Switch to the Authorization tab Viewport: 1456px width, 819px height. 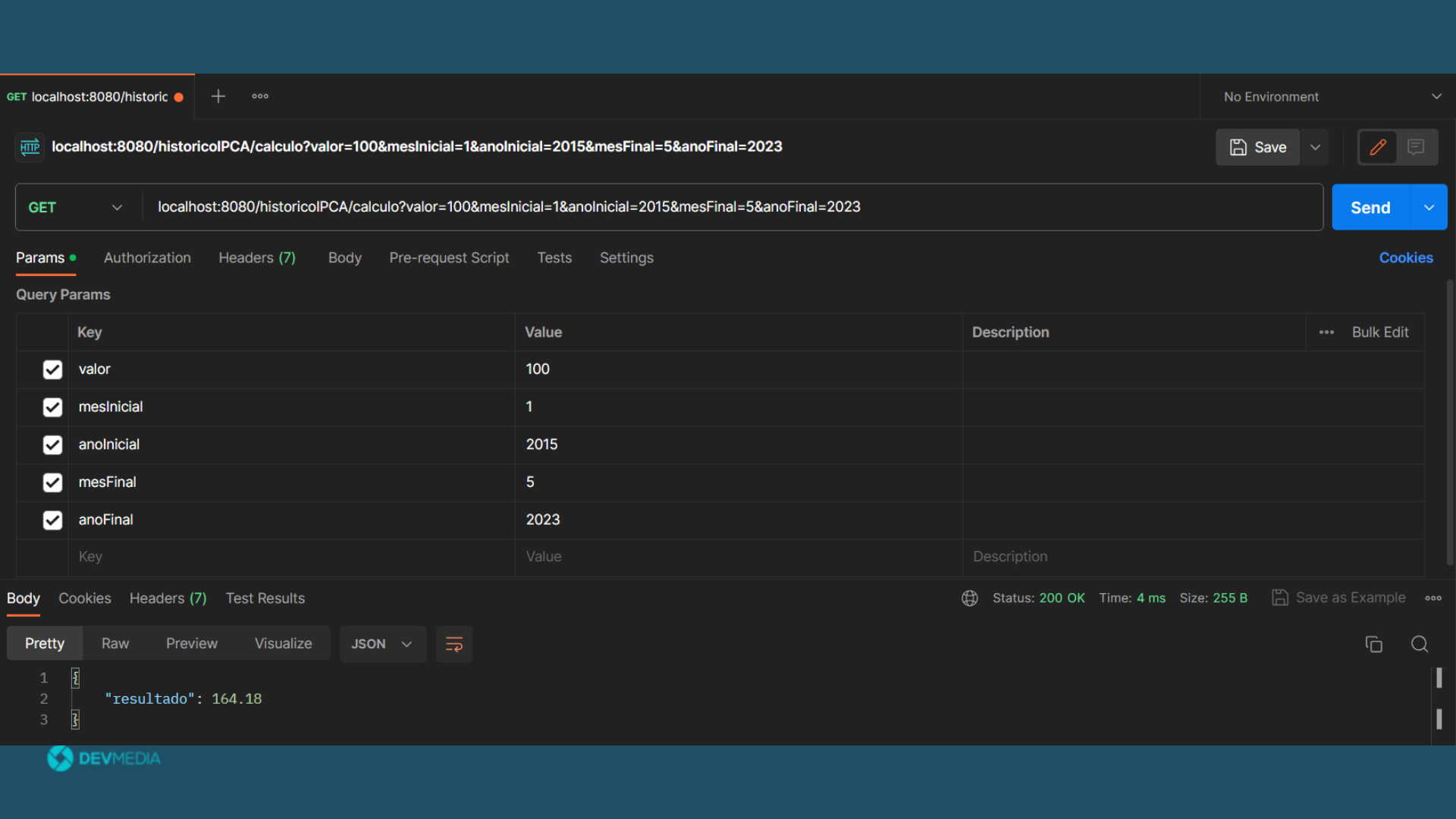(147, 258)
